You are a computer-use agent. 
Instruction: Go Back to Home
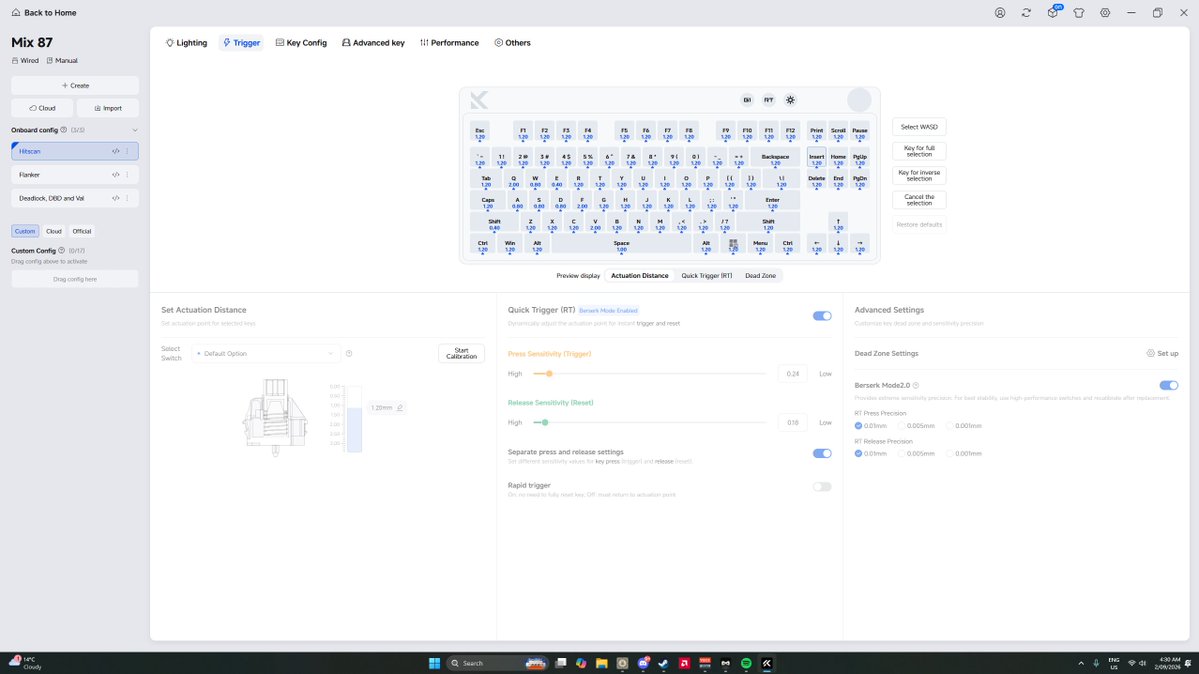coord(44,13)
